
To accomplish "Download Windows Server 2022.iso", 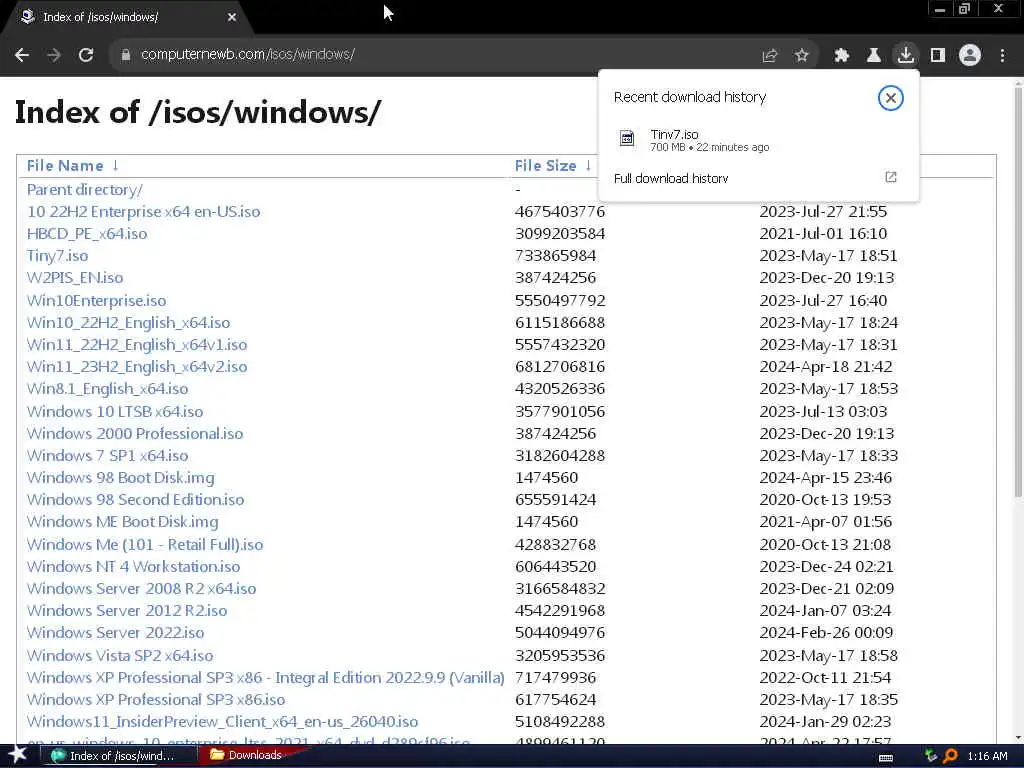I will point(115,633).
